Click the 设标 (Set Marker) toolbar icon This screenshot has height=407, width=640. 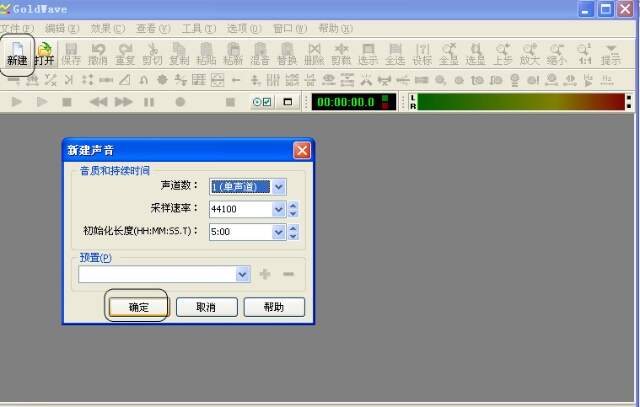(x=422, y=54)
